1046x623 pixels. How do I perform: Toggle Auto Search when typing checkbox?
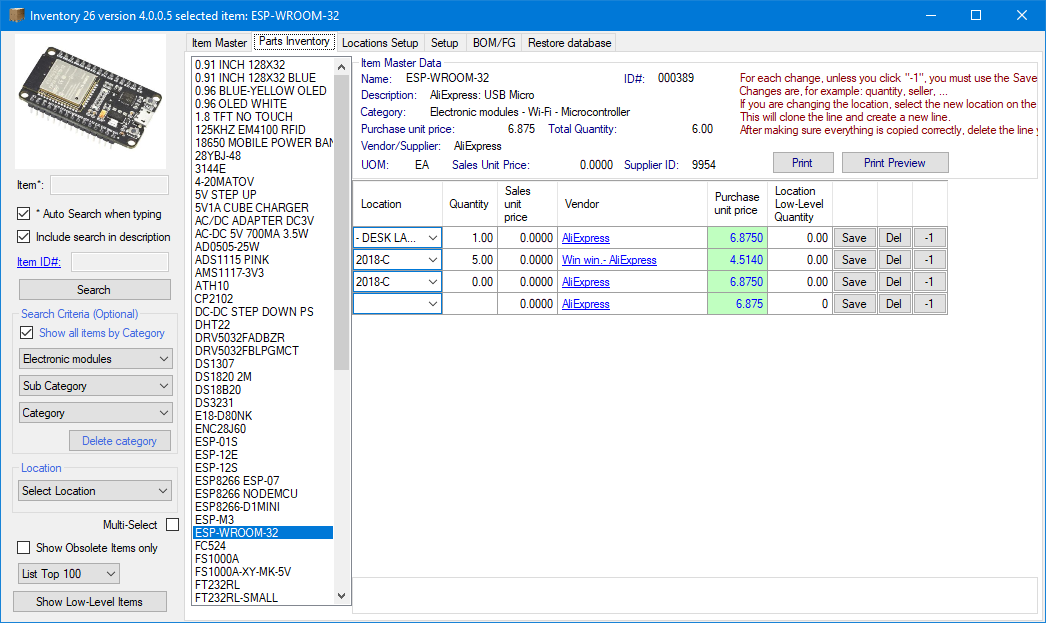click(x=23, y=214)
